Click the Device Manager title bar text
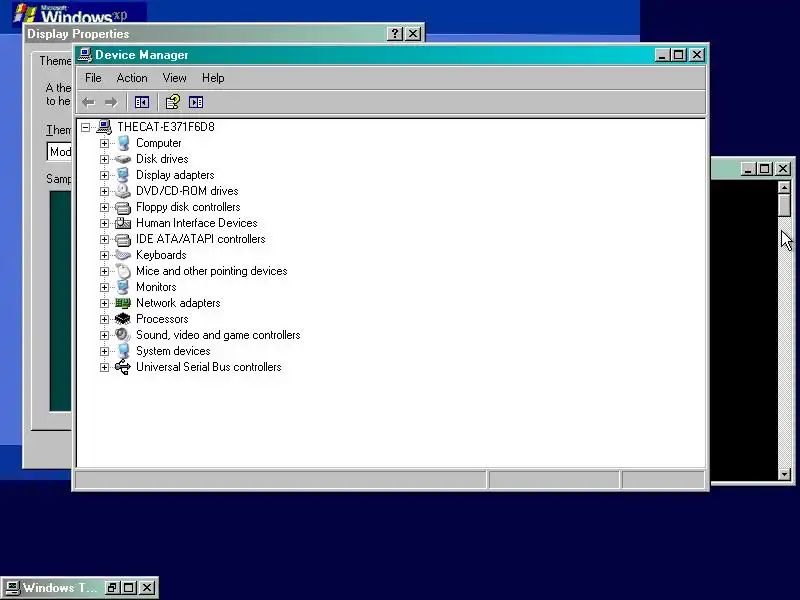Image resolution: width=800 pixels, height=600 pixels. pyautogui.click(x=141, y=55)
